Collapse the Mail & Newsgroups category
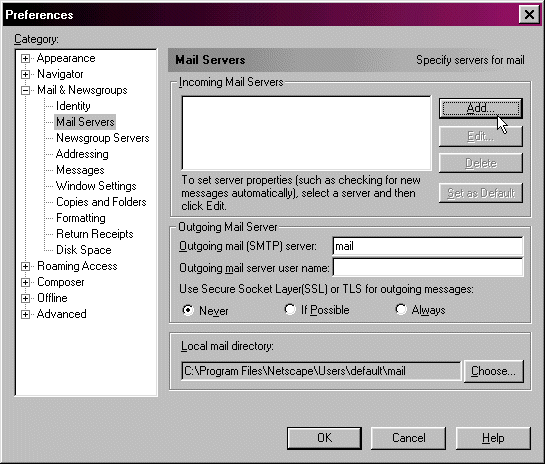The width and height of the screenshot is (545, 464). coord(25,90)
